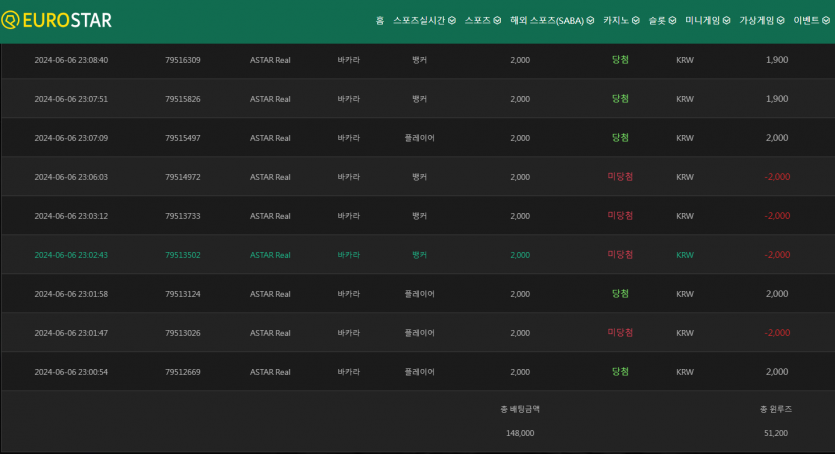
Task: Select timestamp 2024-06-06 23:06:03
Action: (71, 177)
